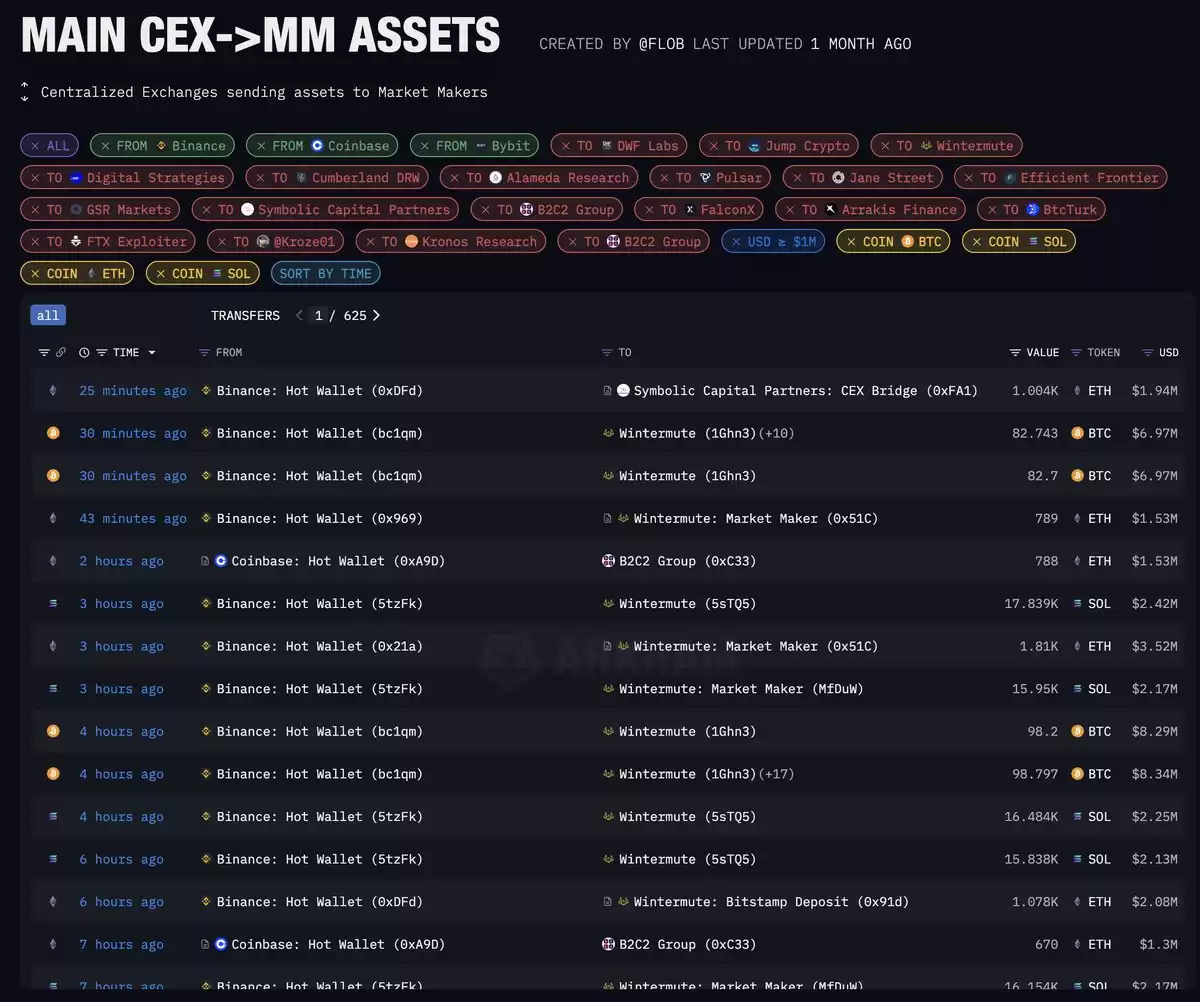
Task: Toggle the USD ≥ $1M filter chip
Action: coord(772,241)
